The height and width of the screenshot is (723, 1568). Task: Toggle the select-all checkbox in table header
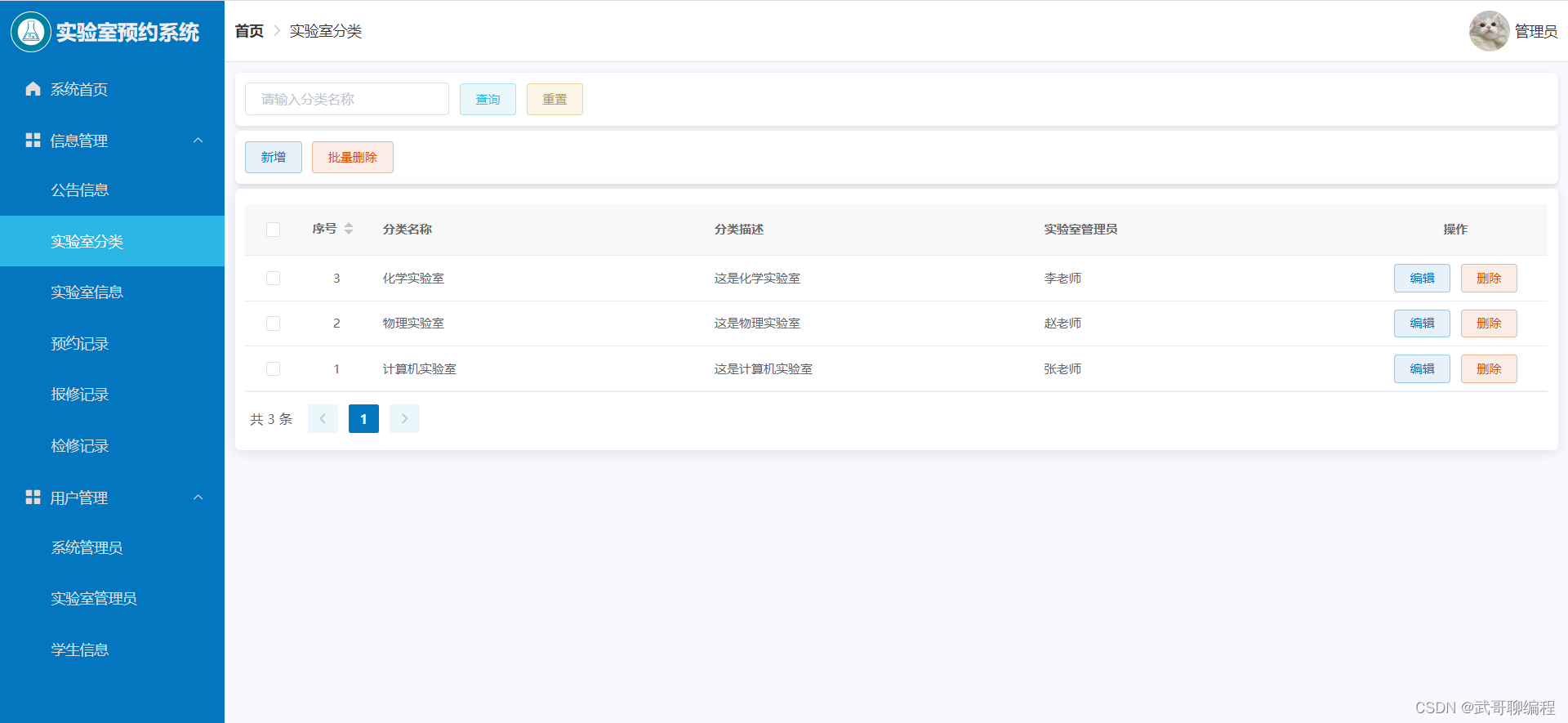click(273, 230)
